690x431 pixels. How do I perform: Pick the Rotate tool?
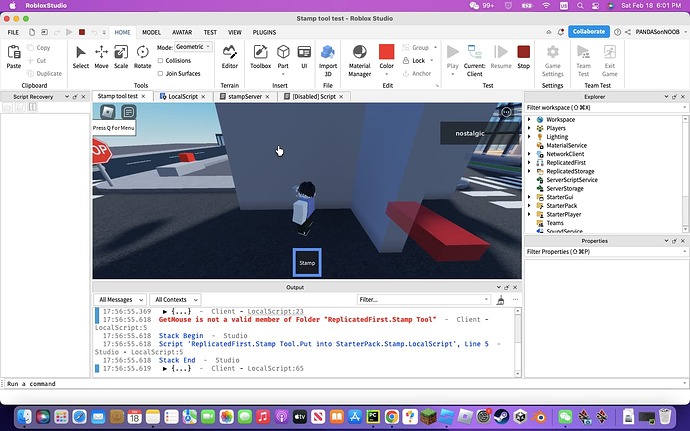(x=142, y=57)
